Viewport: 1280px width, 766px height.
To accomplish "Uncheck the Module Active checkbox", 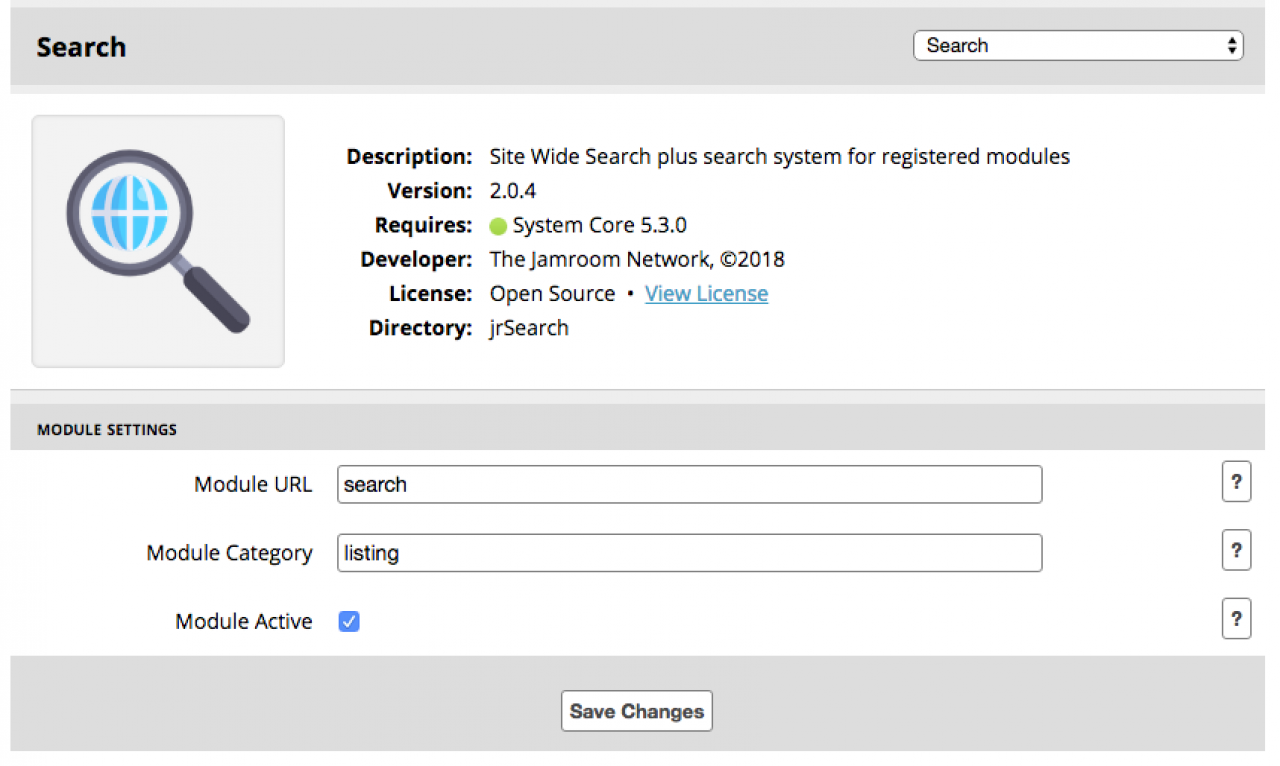I will 349,622.
